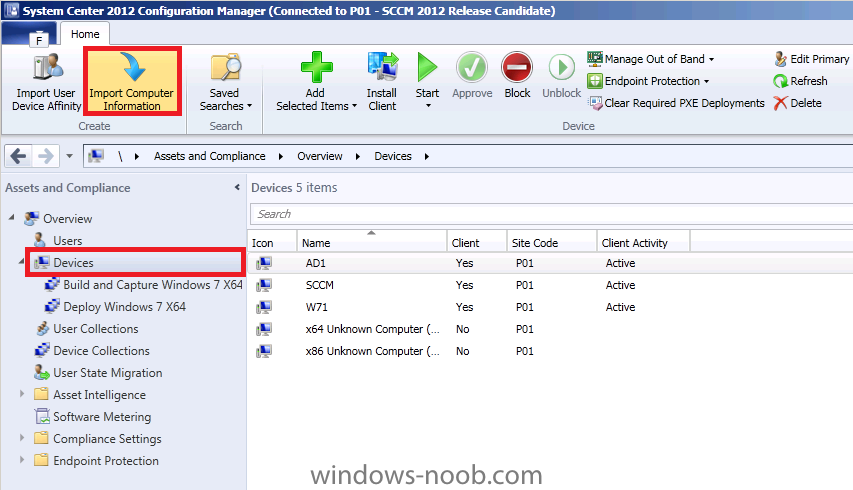Select x86 Unknown Computer row

[551, 351]
